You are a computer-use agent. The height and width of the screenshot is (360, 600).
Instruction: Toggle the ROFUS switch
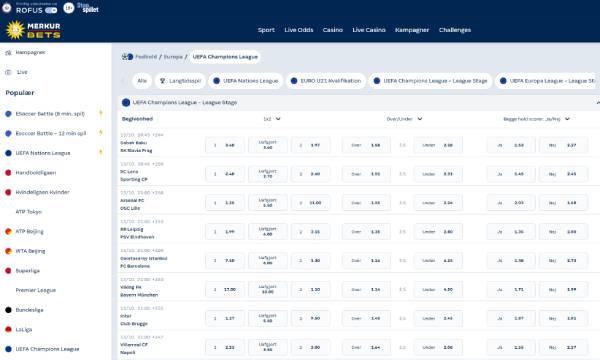pos(51,10)
